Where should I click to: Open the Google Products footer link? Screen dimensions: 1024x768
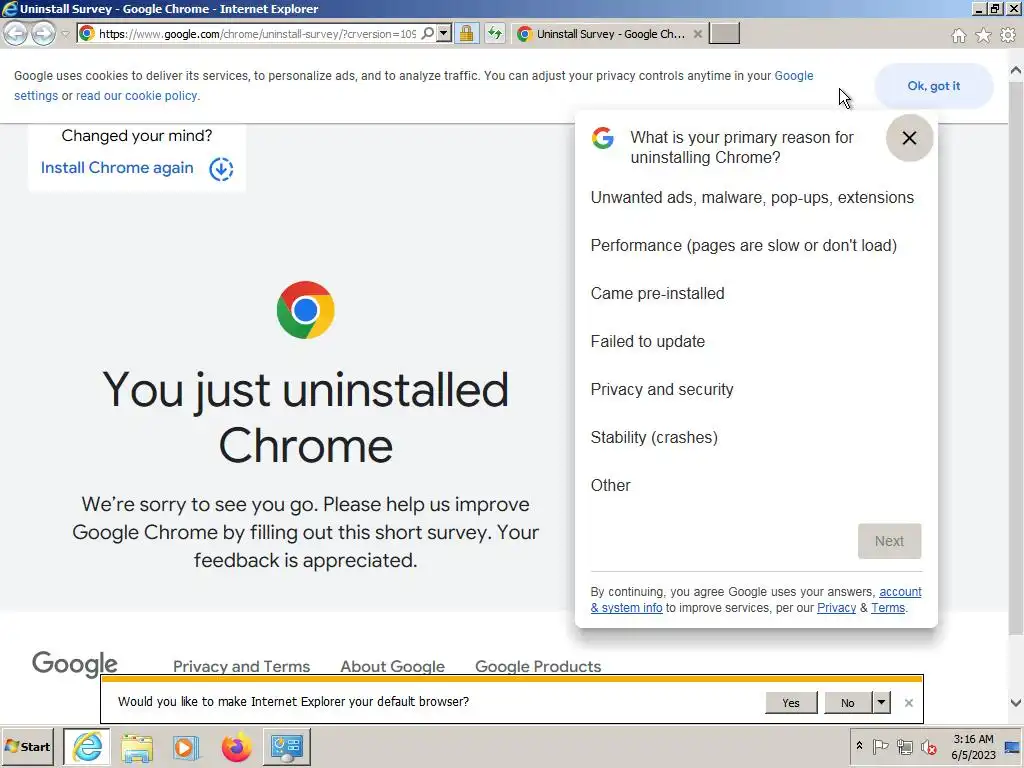(538, 666)
